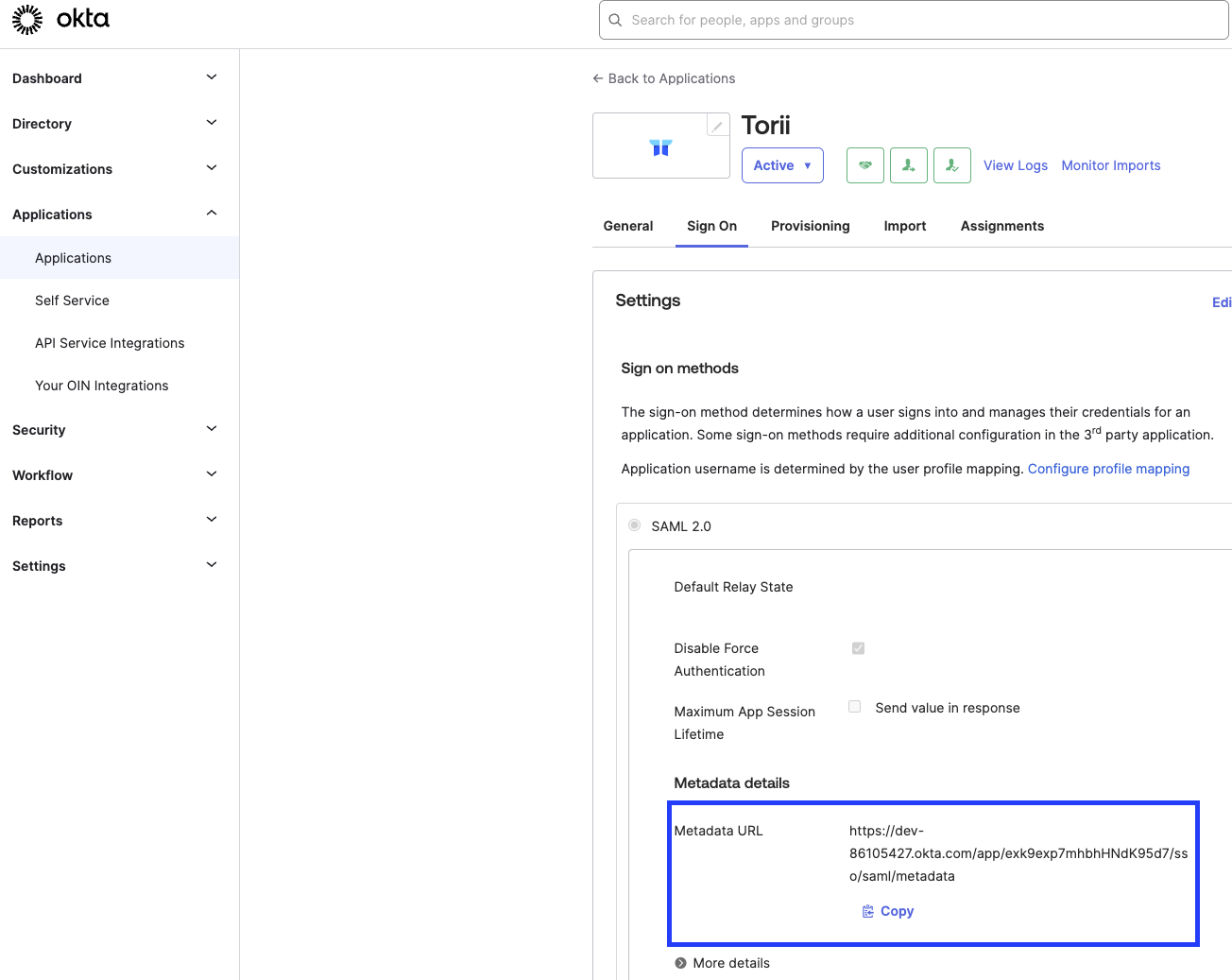Toggle Disable Force Authentication checkbox
1232x980 pixels.
[x=858, y=648]
